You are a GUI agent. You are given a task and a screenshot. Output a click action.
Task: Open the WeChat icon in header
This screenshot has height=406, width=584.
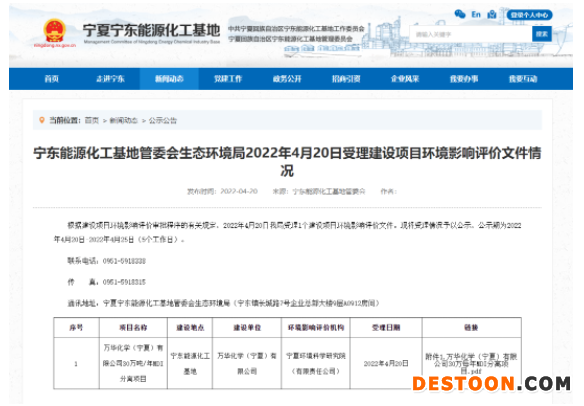tap(460, 15)
